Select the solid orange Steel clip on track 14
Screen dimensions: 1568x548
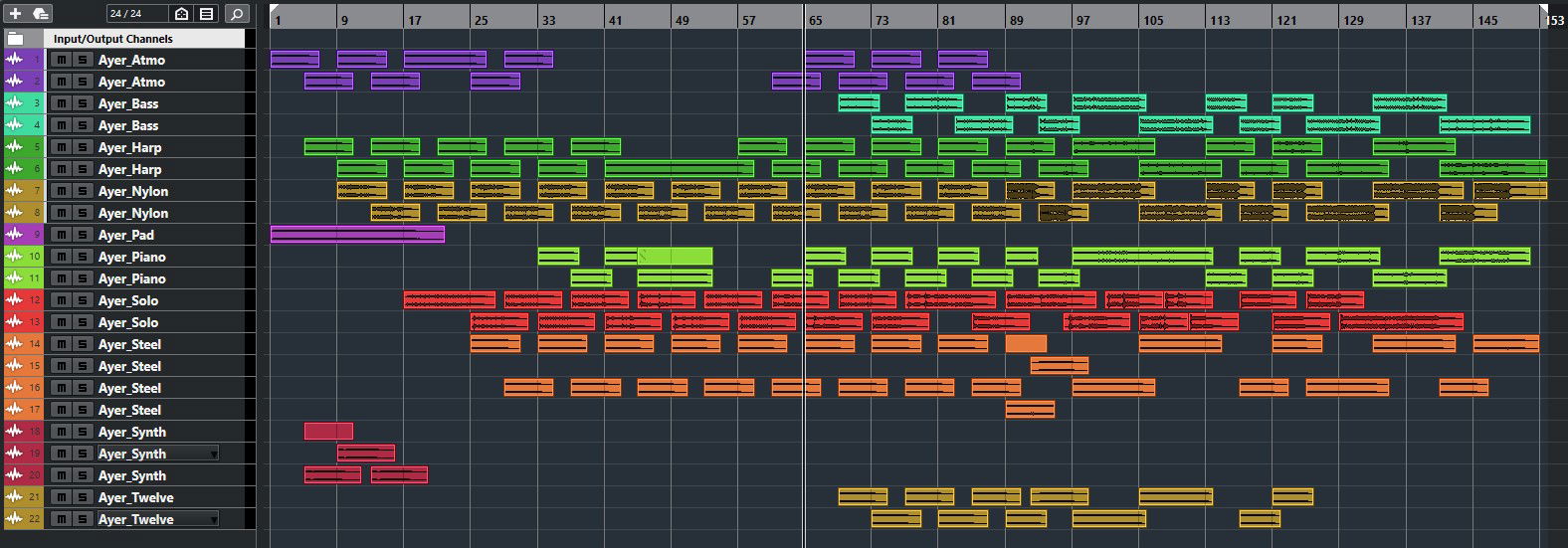click(x=1026, y=344)
